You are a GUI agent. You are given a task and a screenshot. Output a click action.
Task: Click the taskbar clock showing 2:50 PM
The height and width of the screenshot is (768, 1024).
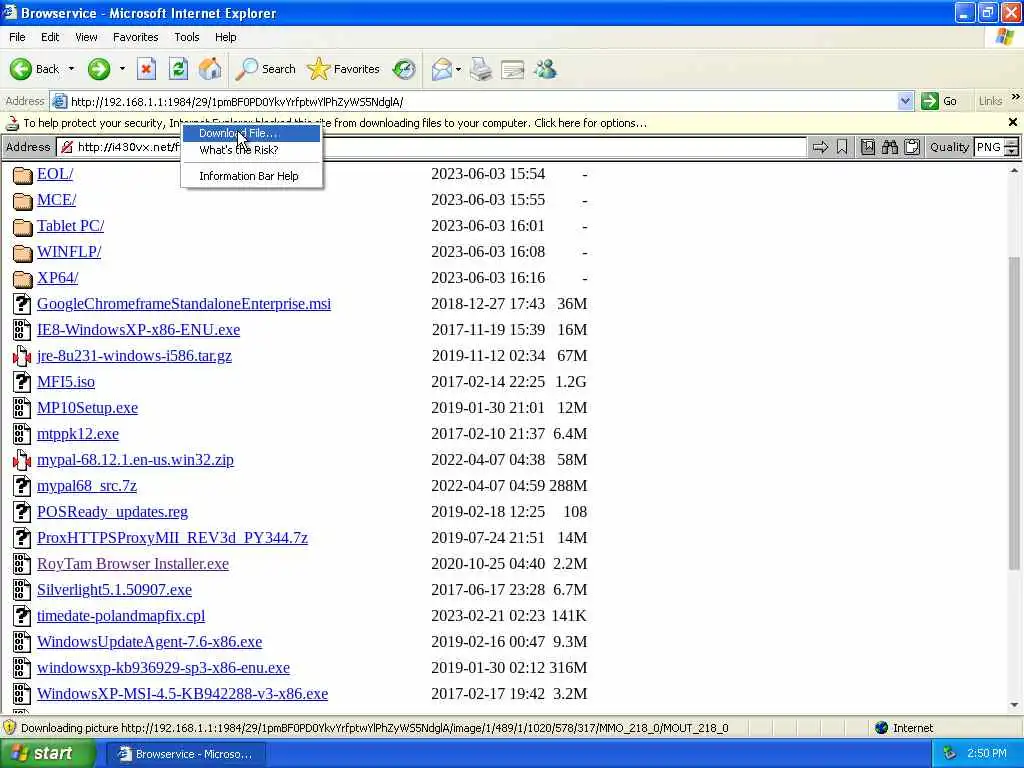coord(987,754)
